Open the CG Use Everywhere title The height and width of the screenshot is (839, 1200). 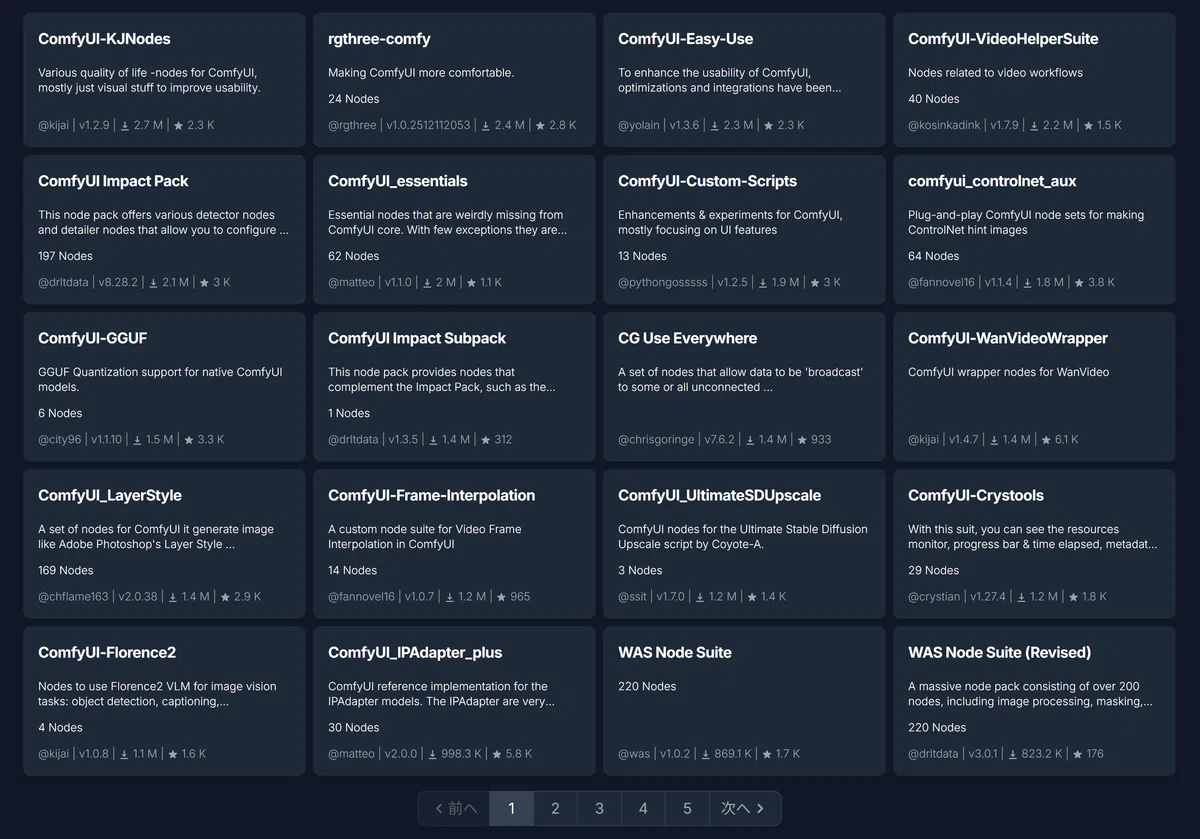(687, 338)
